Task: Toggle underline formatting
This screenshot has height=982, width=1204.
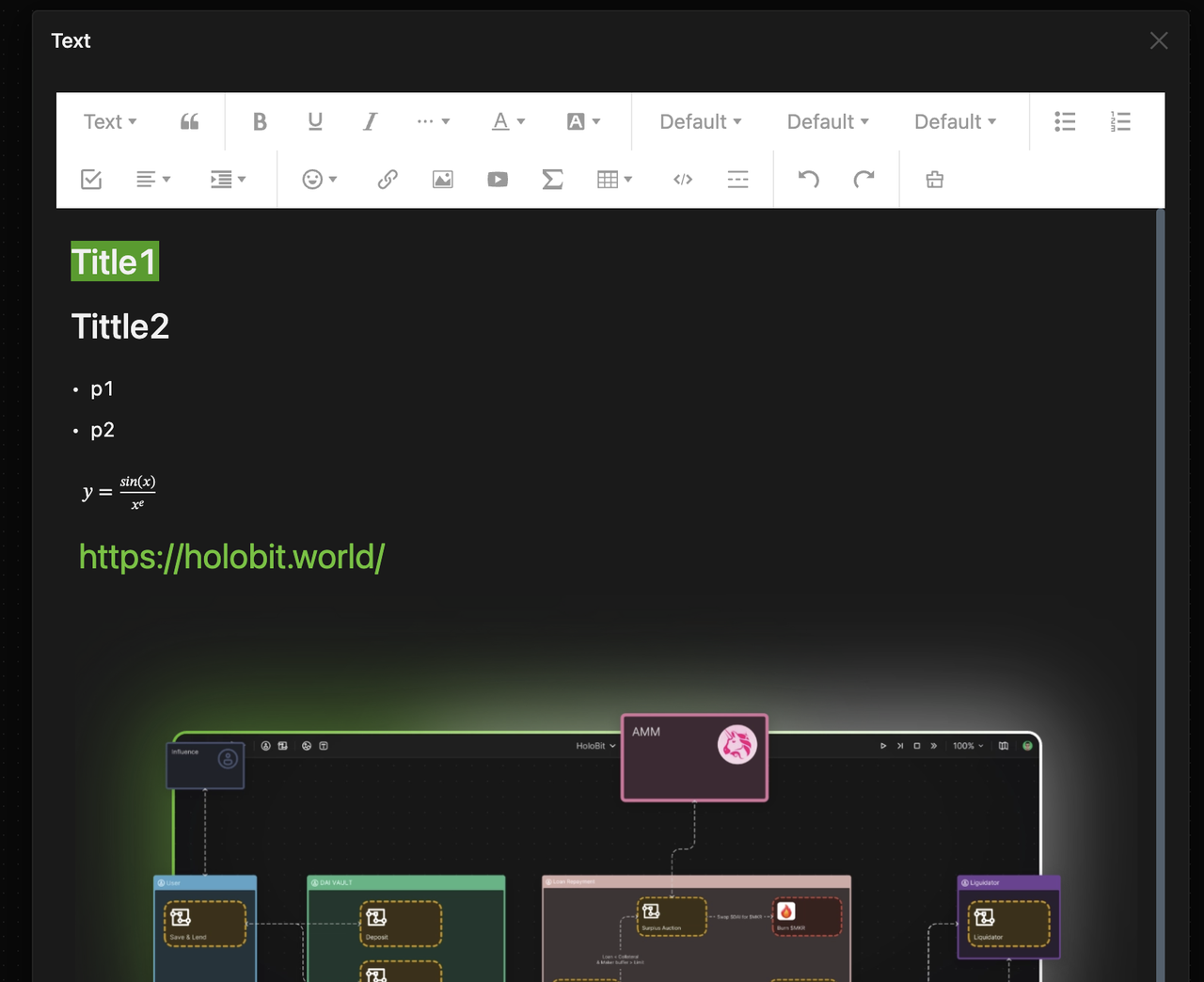Action: click(315, 121)
